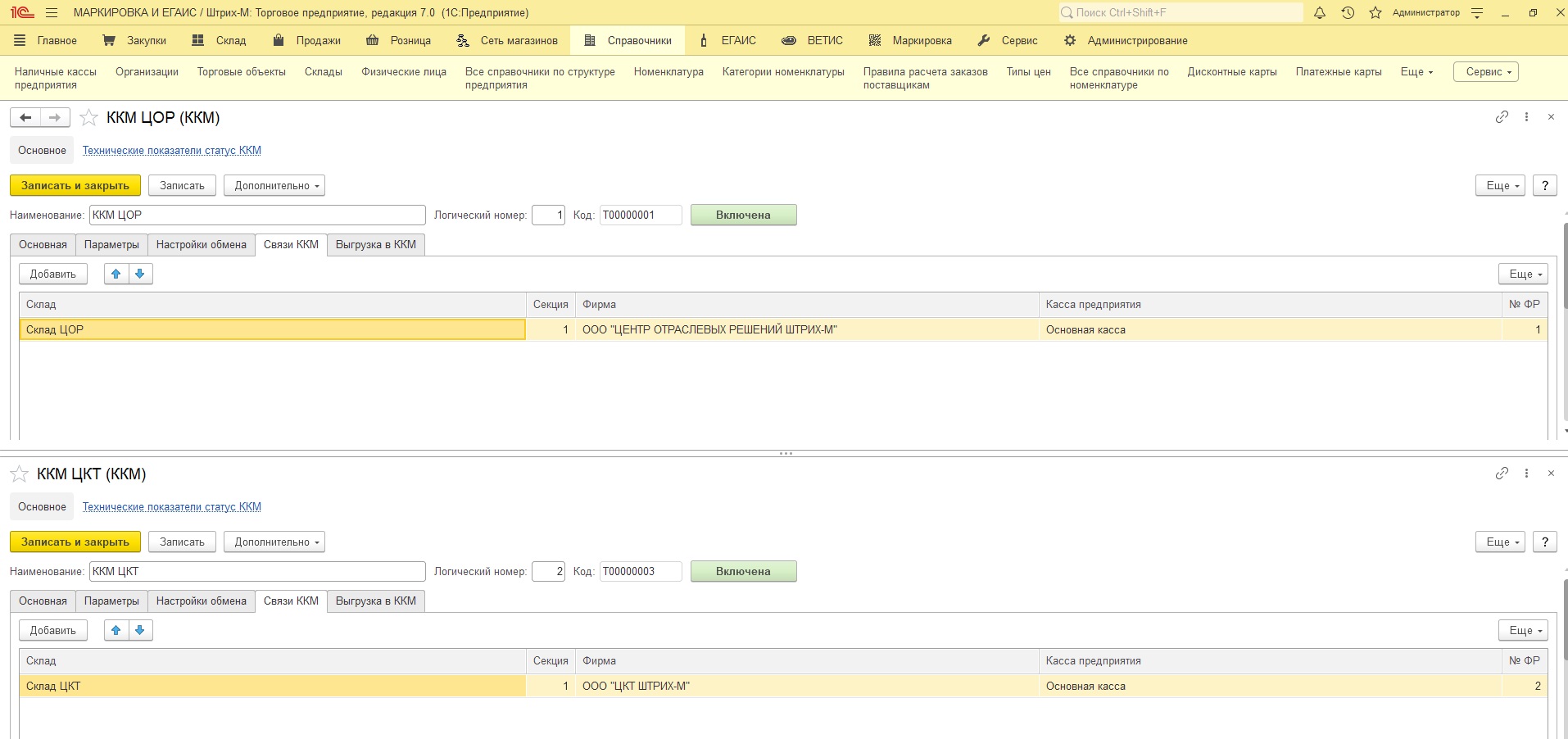Screen dimensions: 1568x739
Task: Focus the search field Поиск Ctrl+Shift+F
Action: click(x=1181, y=13)
